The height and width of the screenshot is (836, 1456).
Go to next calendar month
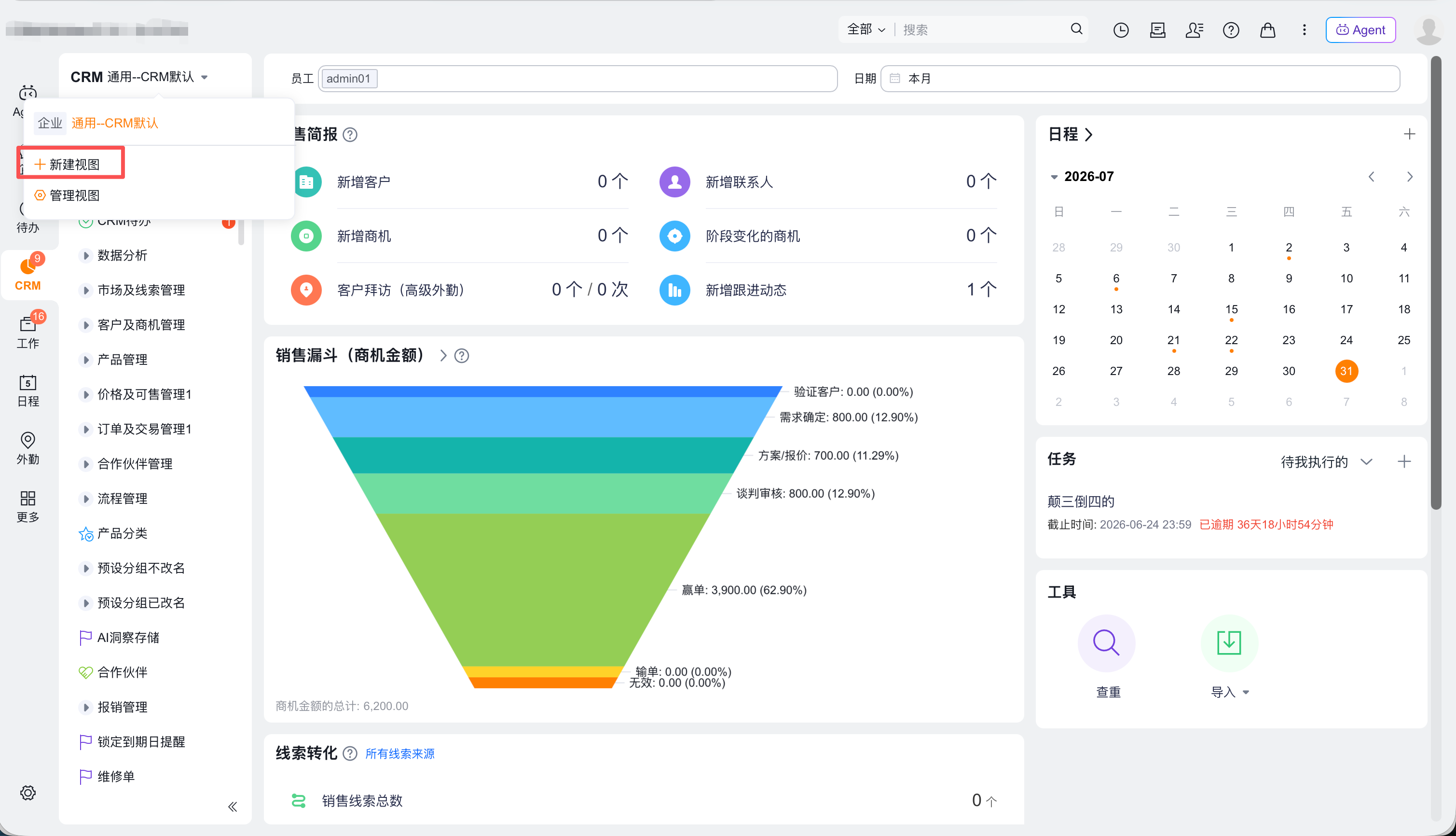(1410, 177)
